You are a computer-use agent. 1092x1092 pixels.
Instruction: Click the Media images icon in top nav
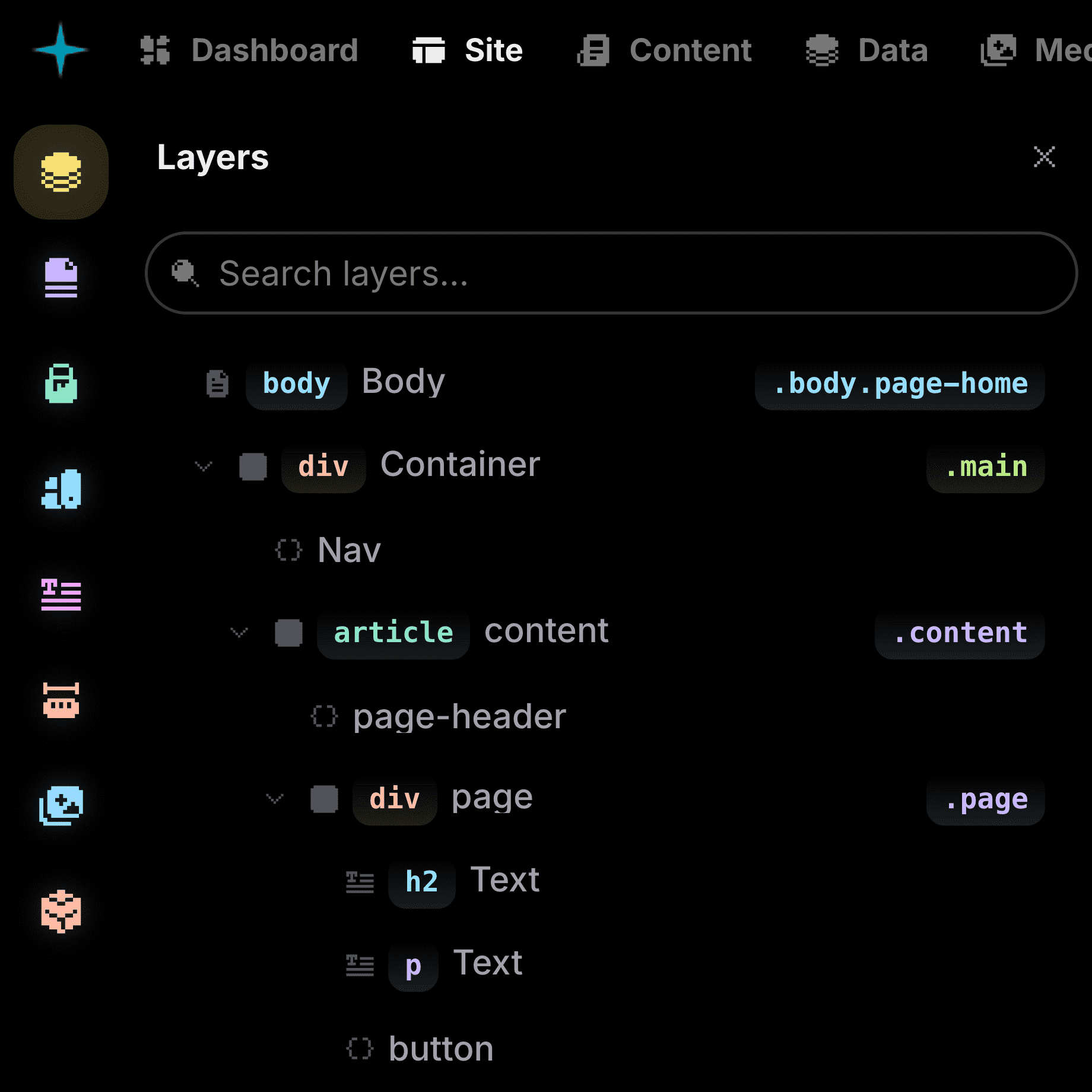click(x=998, y=50)
